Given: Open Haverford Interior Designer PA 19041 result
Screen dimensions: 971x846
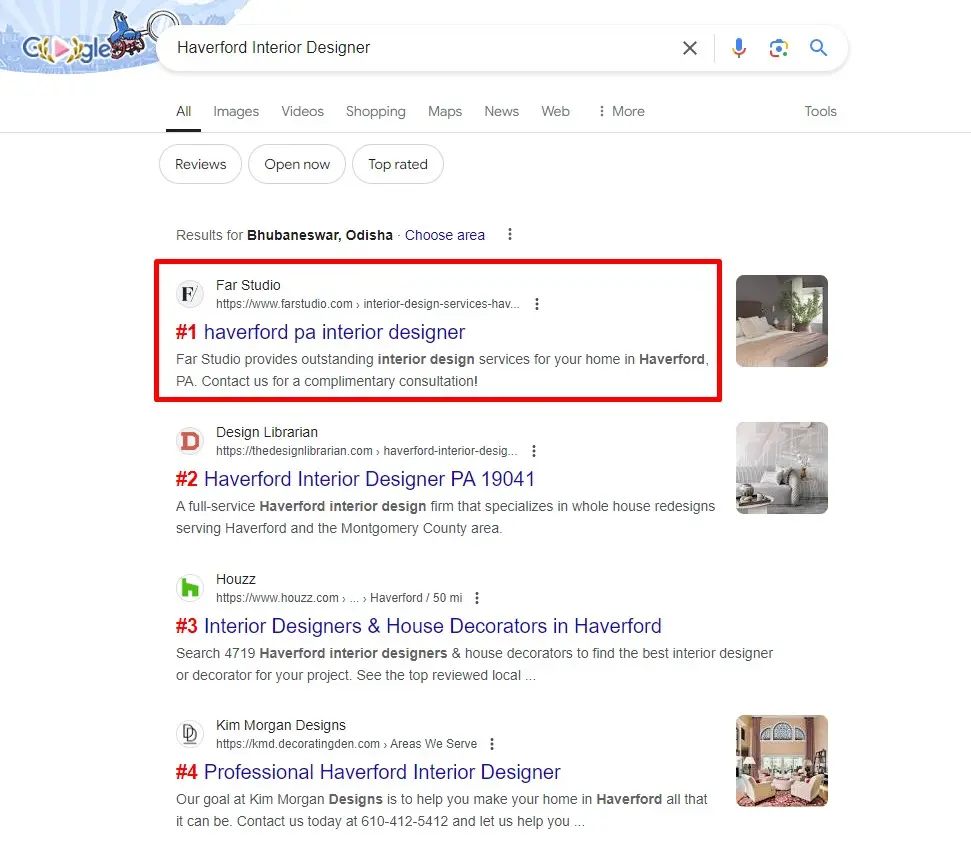Looking at the screenshot, I should click(369, 479).
